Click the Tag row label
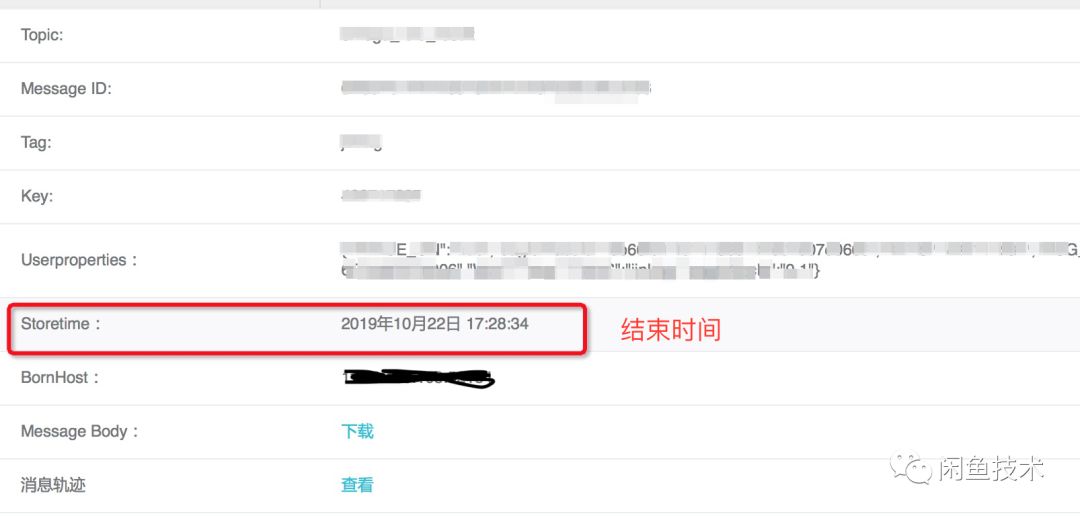This screenshot has width=1080, height=516. 36,143
